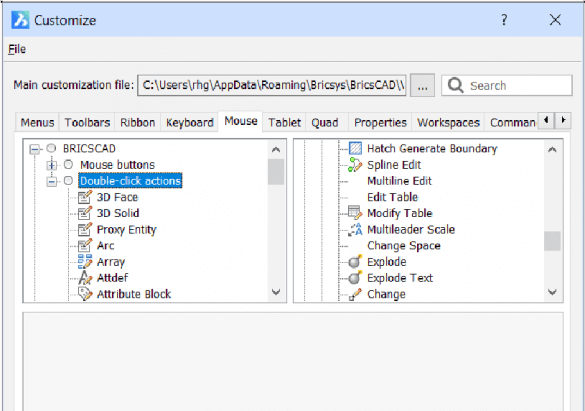Collapse the BRICSCAD root tree node
This screenshot has height=411, width=585.
coord(35,150)
